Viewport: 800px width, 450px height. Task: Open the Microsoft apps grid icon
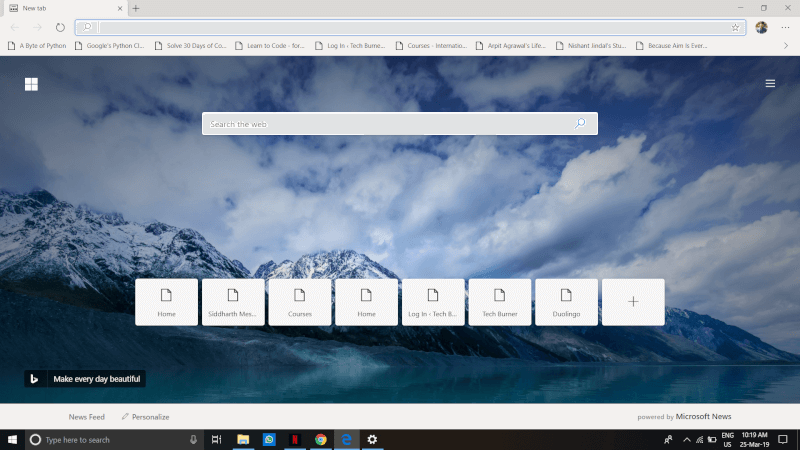pos(31,84)
